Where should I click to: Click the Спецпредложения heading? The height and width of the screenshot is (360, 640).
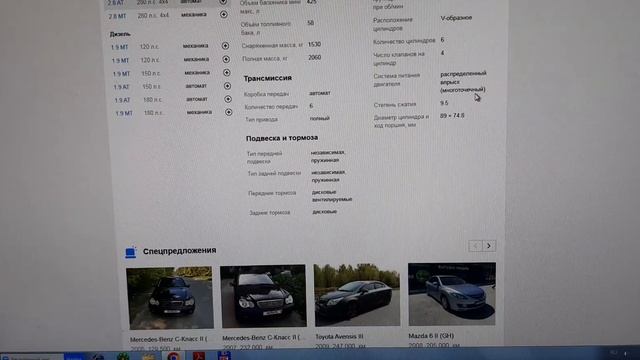180,251
